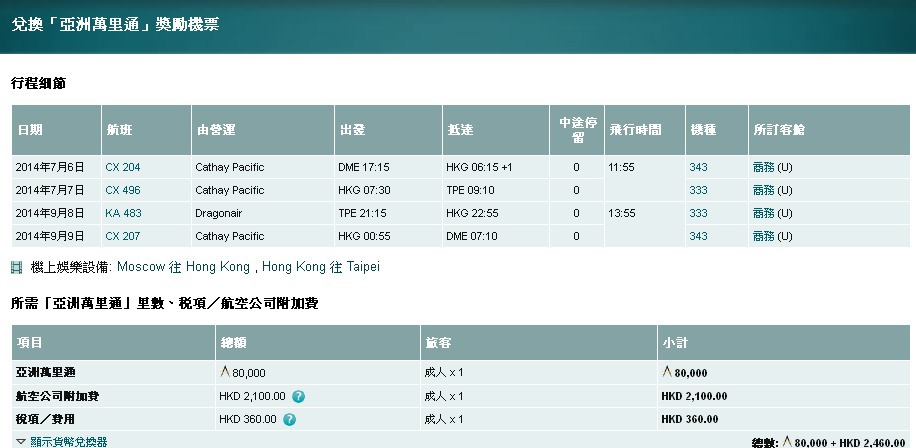Open Moscow 往 Hong Kong entertainment link
916x448 pixels.
pyautogui.click(x=183, y=267)
